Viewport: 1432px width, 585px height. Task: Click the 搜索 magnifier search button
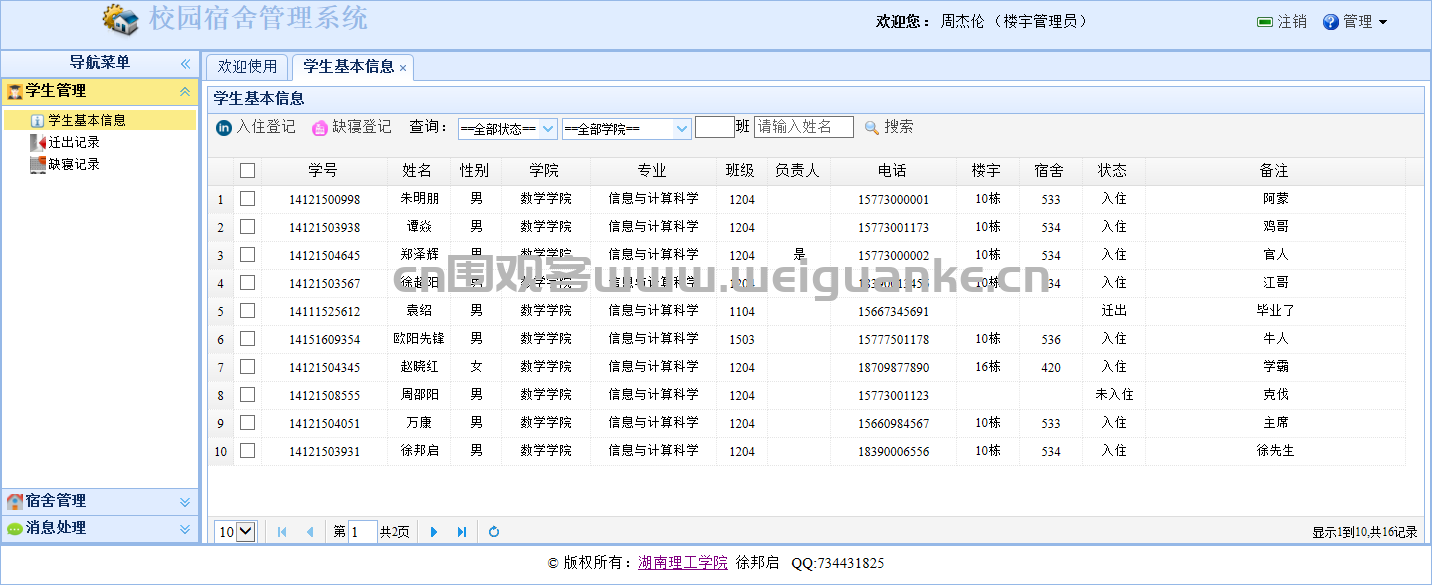pos(889,127)
